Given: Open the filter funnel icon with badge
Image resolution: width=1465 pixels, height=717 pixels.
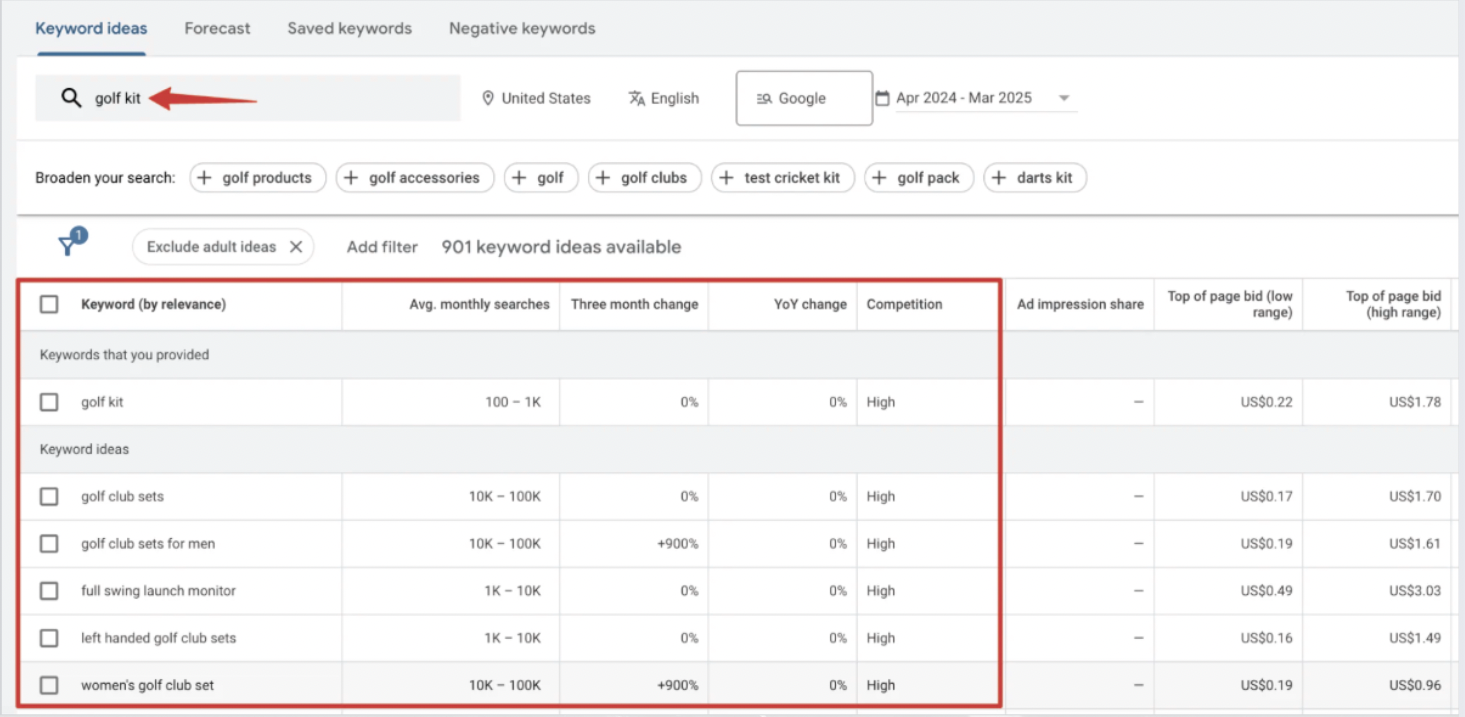Looking at the screenshot, I should pyautogui.click(x=67, y=246).
